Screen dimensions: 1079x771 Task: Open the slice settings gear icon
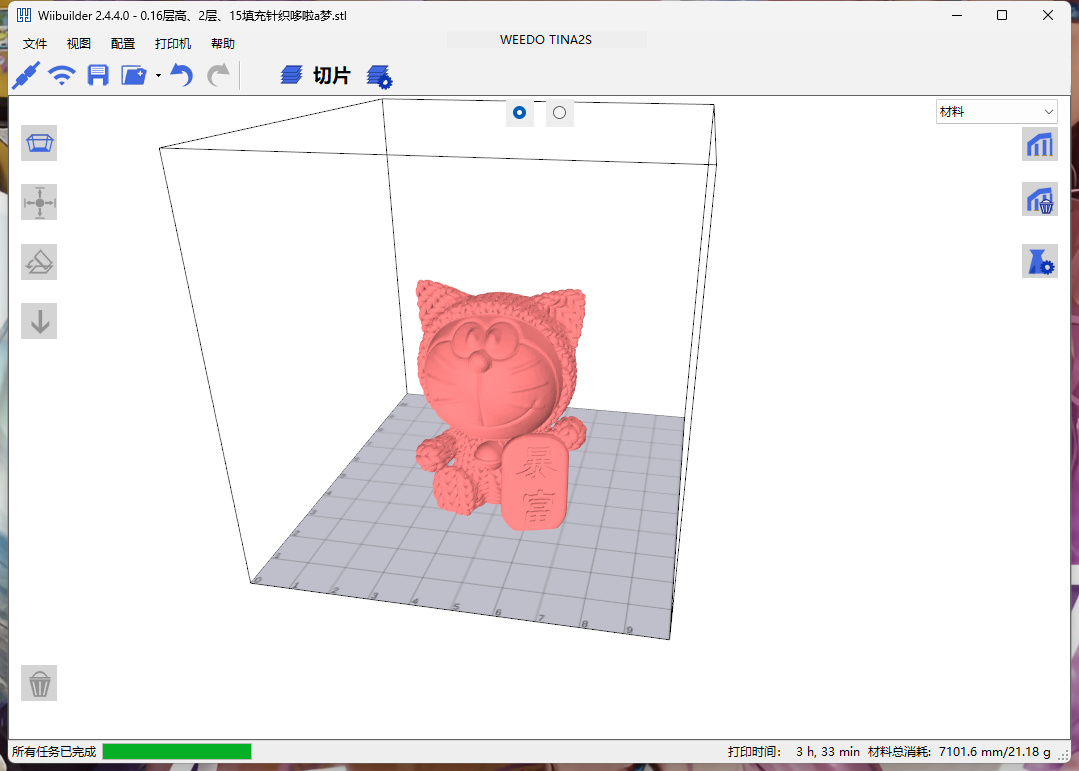pyautogui.click(x=378, y=76)
